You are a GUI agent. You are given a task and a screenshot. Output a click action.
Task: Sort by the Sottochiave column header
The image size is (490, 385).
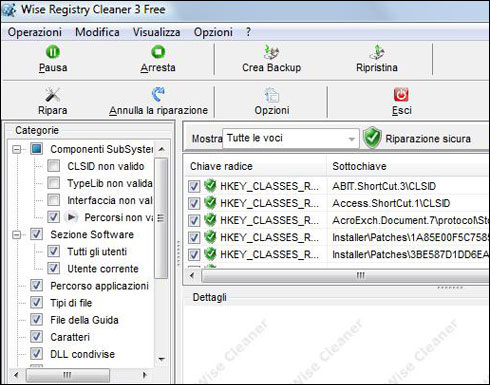(x=408, y=166)
